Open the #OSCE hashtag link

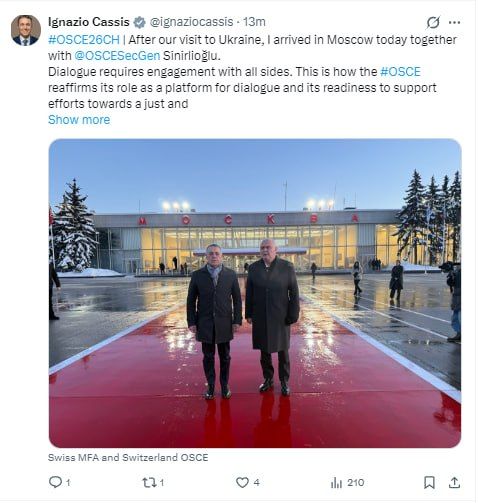[400, 72]
